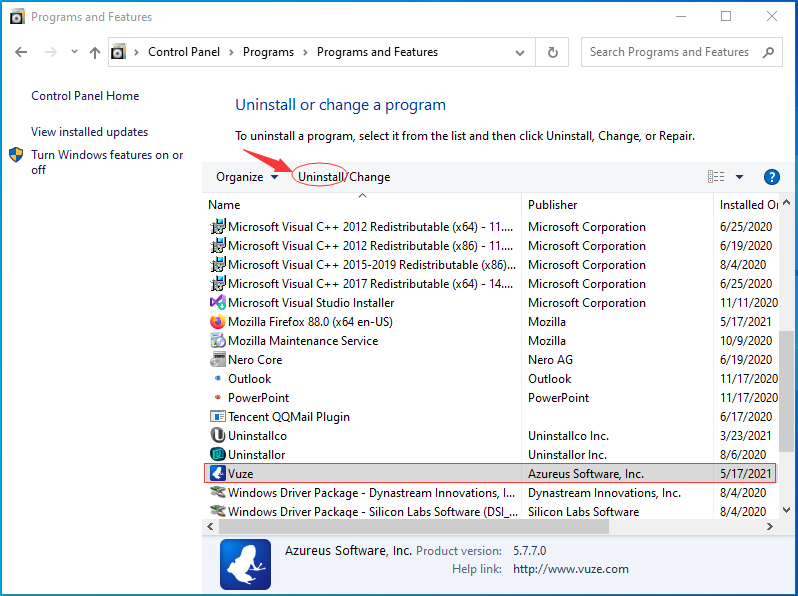Click the vertical scrollbar thumb
798x596 pixels.
[x=786, y=391]
